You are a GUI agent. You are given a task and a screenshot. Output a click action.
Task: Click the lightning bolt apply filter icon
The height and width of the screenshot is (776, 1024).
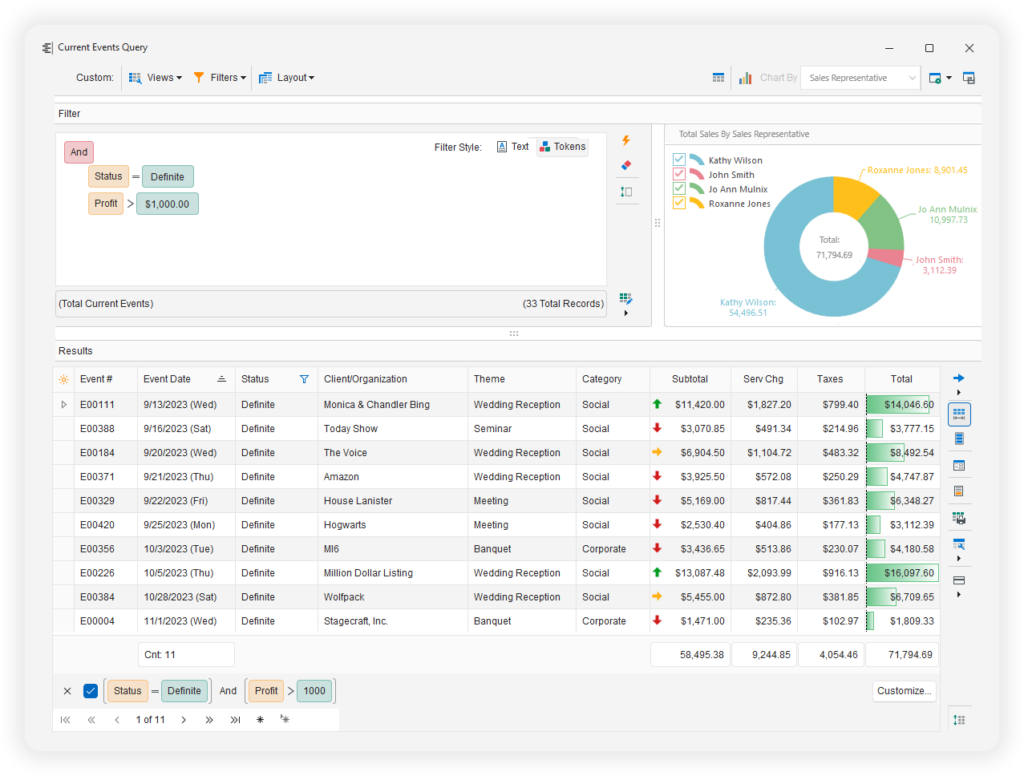coord(626,141)
